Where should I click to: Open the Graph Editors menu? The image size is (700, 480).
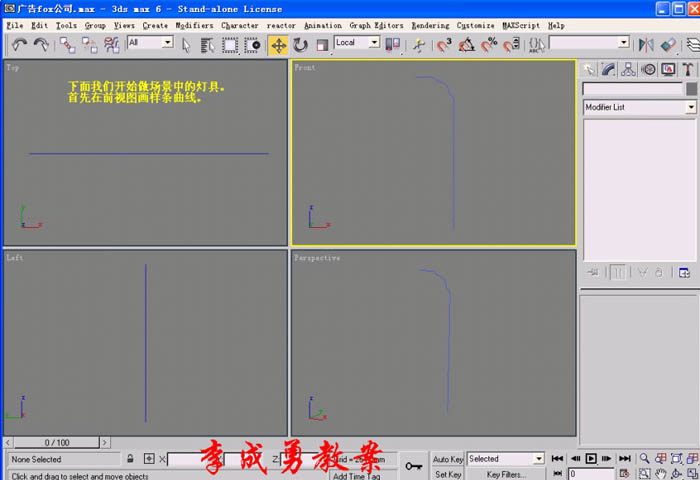point(376,25)
